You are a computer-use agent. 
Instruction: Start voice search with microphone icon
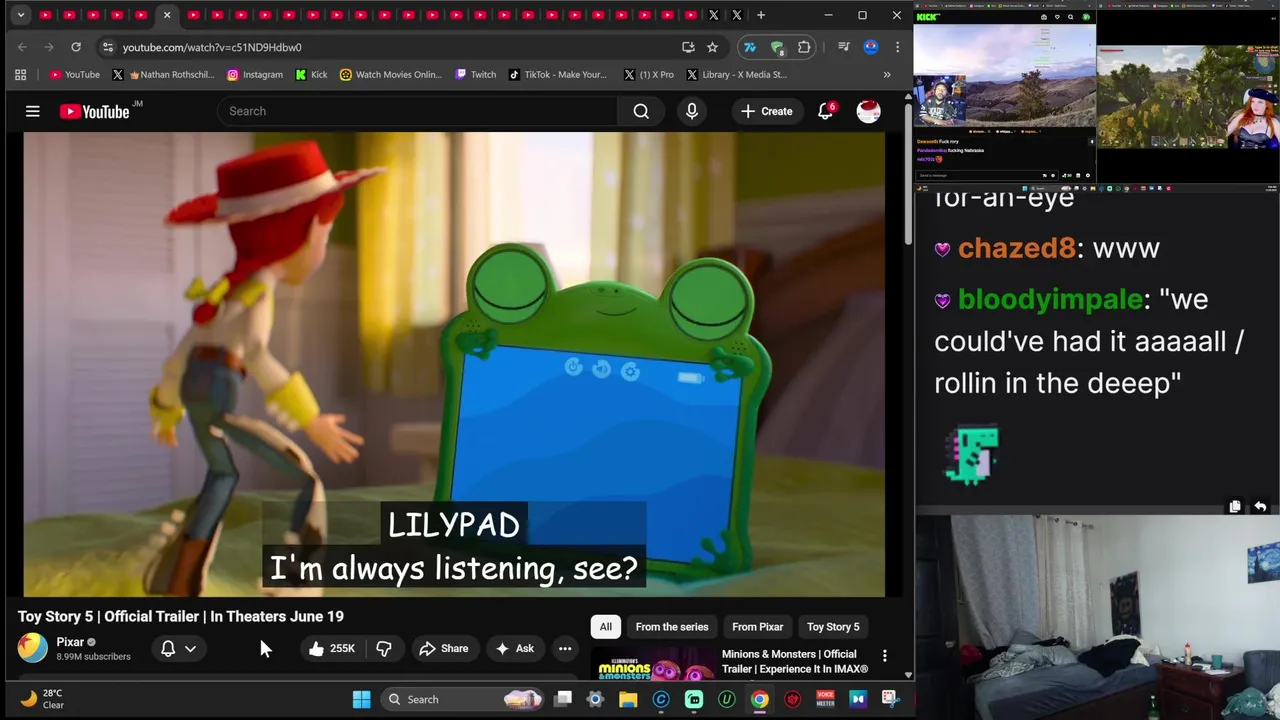[x=691, y=111]
